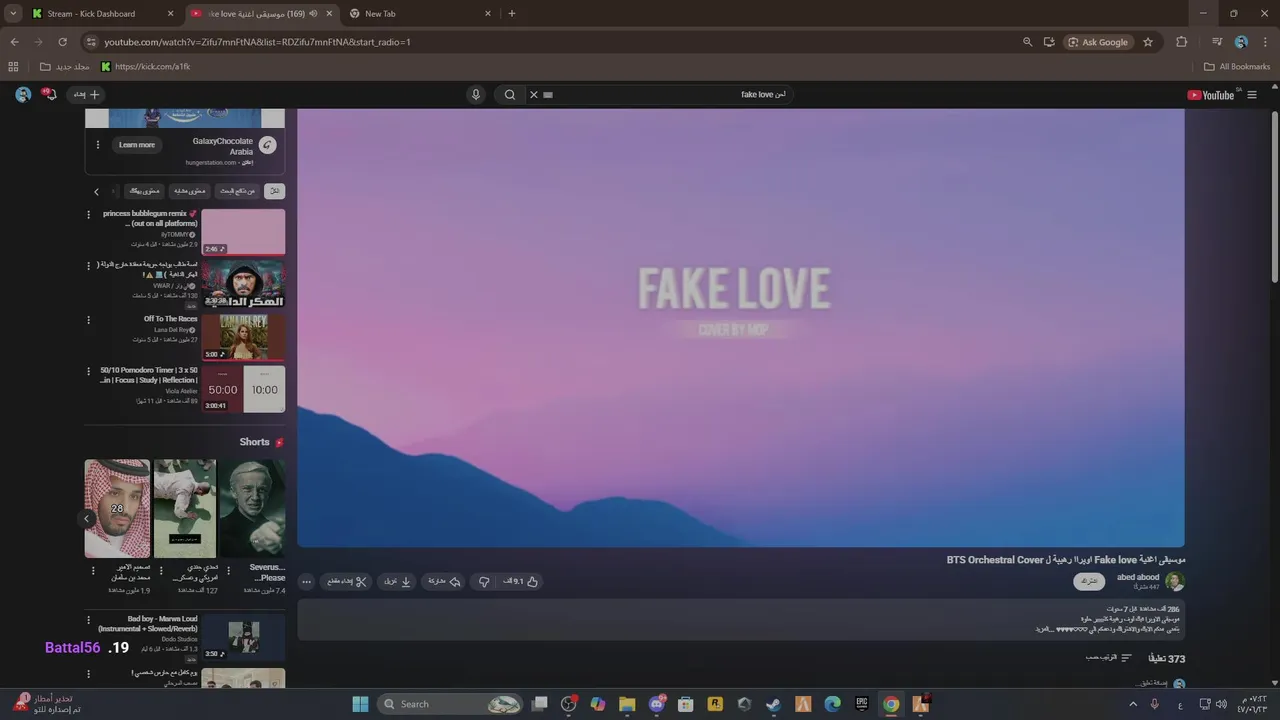Open the YouTube account avatar menu

coord(23,95)
